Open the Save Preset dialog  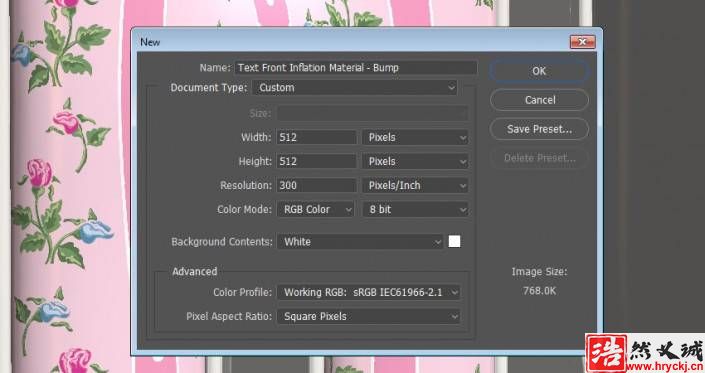coord(539,129)
